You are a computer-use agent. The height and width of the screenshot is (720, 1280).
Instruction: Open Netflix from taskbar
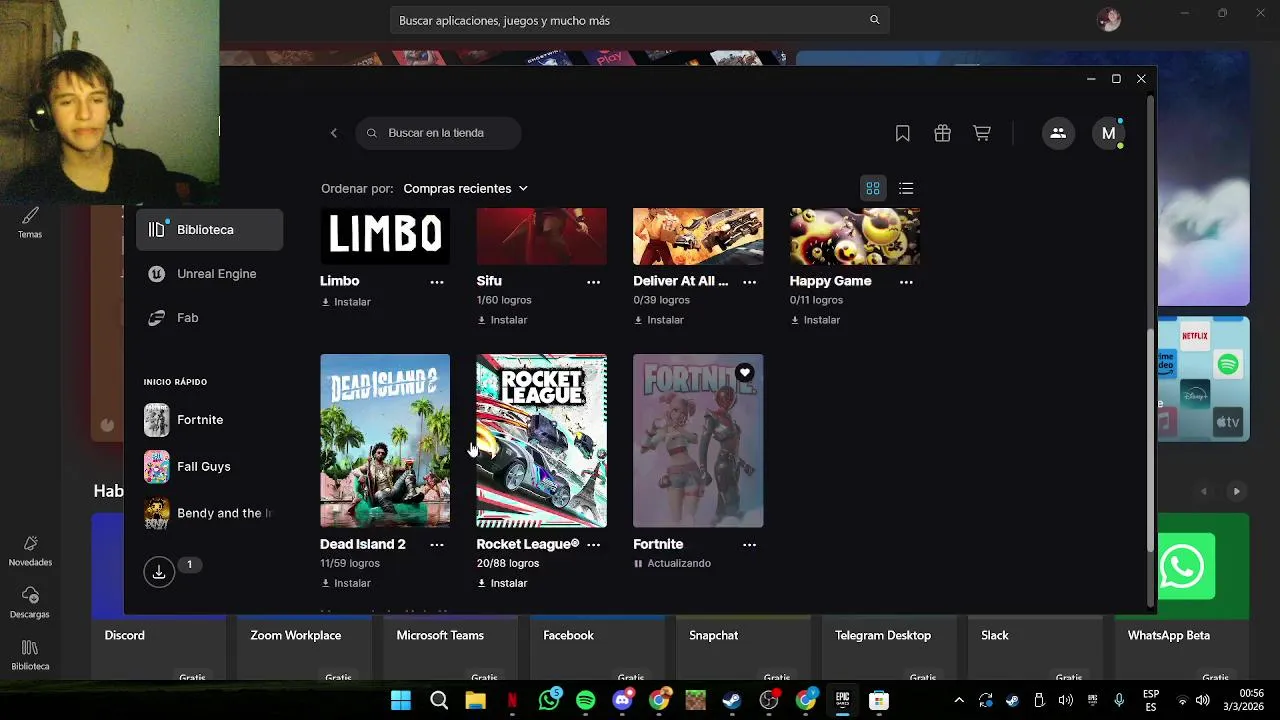(x=512, y=700)
